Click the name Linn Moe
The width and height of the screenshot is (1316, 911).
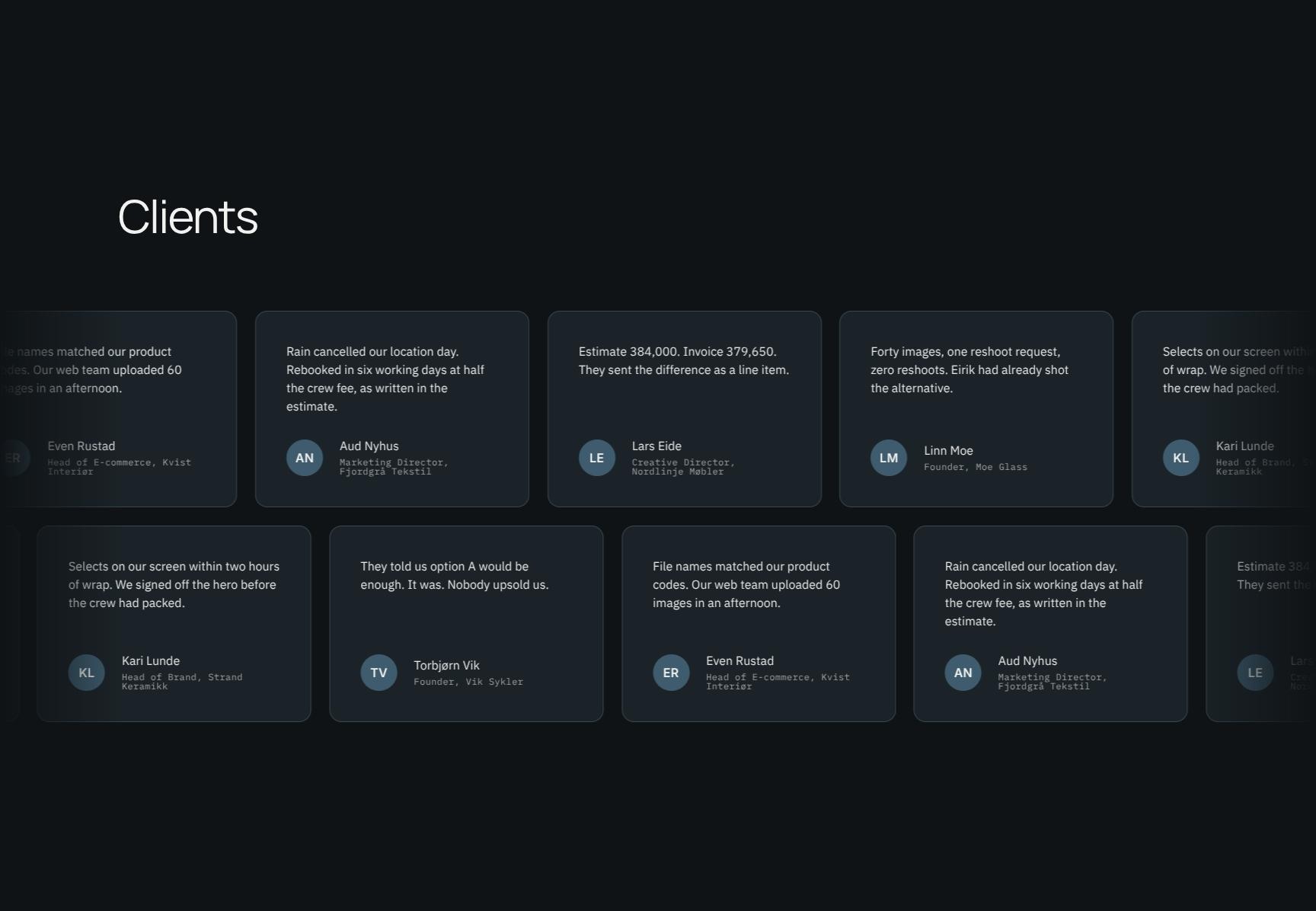(x=948, y=450)
